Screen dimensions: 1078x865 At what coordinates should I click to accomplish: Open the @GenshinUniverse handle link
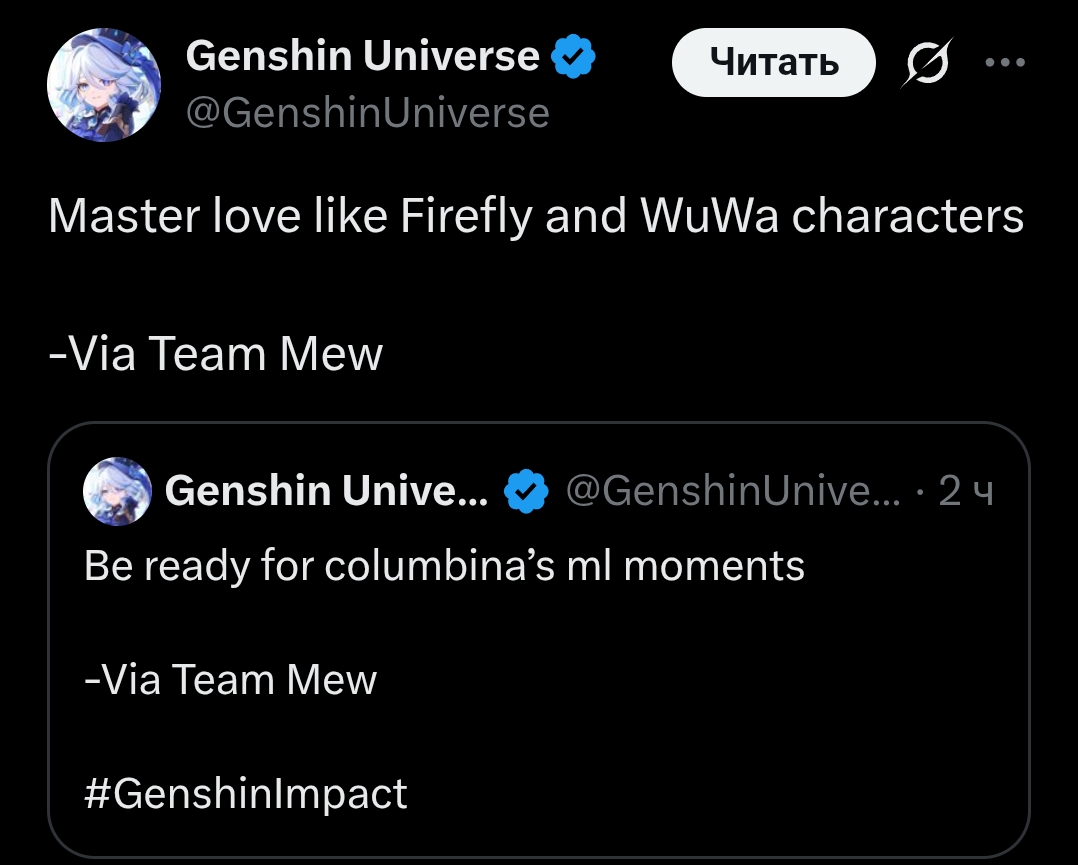(x=367, y=113)
